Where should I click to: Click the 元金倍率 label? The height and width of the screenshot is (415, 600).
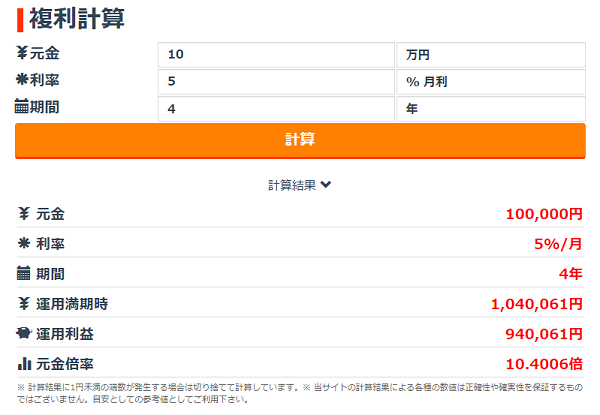pos(65,364)
